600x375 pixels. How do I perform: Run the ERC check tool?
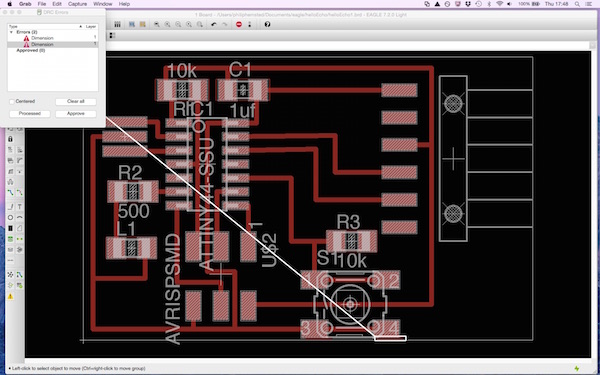tap(10, 285)
